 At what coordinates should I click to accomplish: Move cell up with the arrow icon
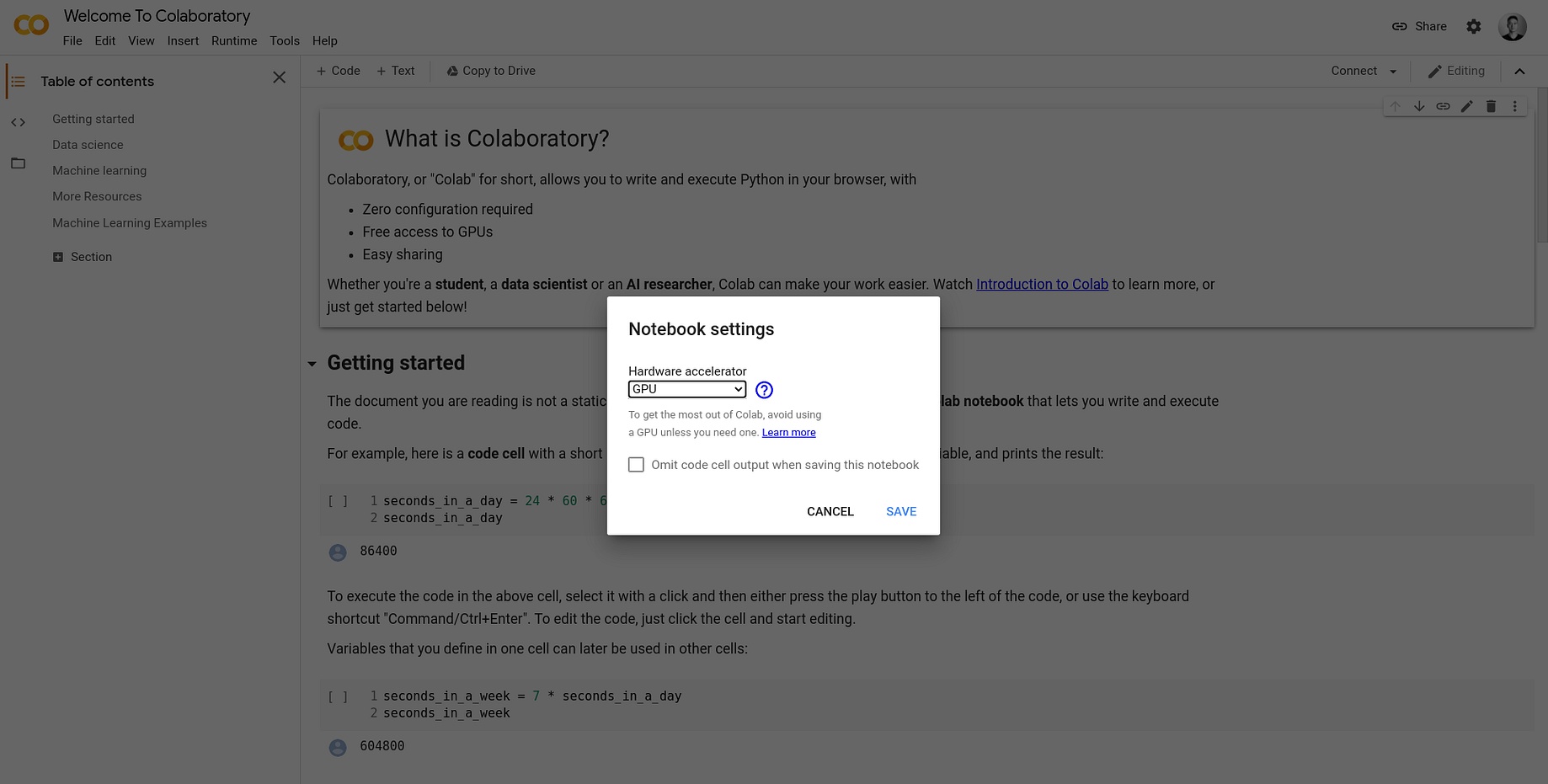1395,106
